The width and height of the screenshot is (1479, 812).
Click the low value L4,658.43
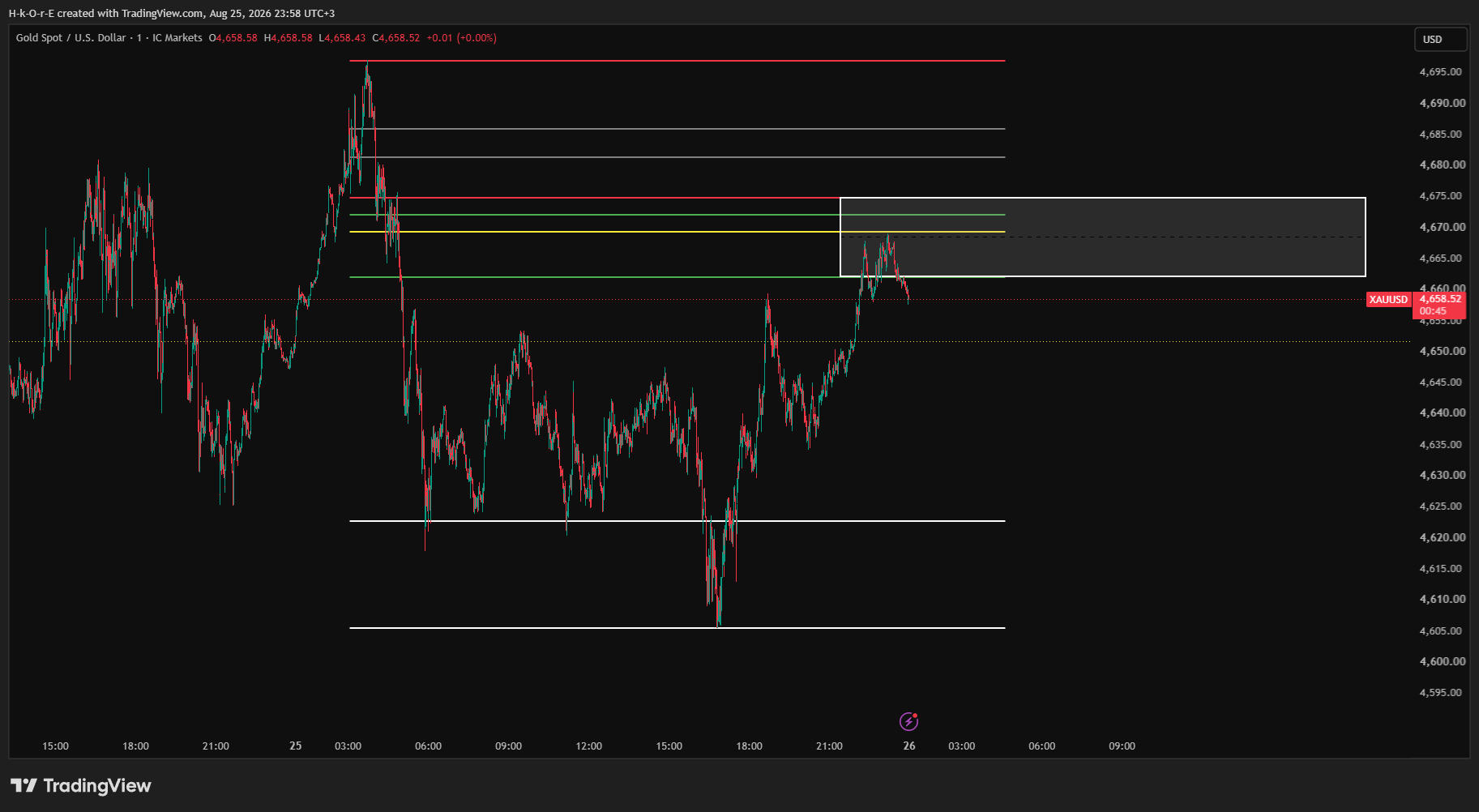coord(342,38)
